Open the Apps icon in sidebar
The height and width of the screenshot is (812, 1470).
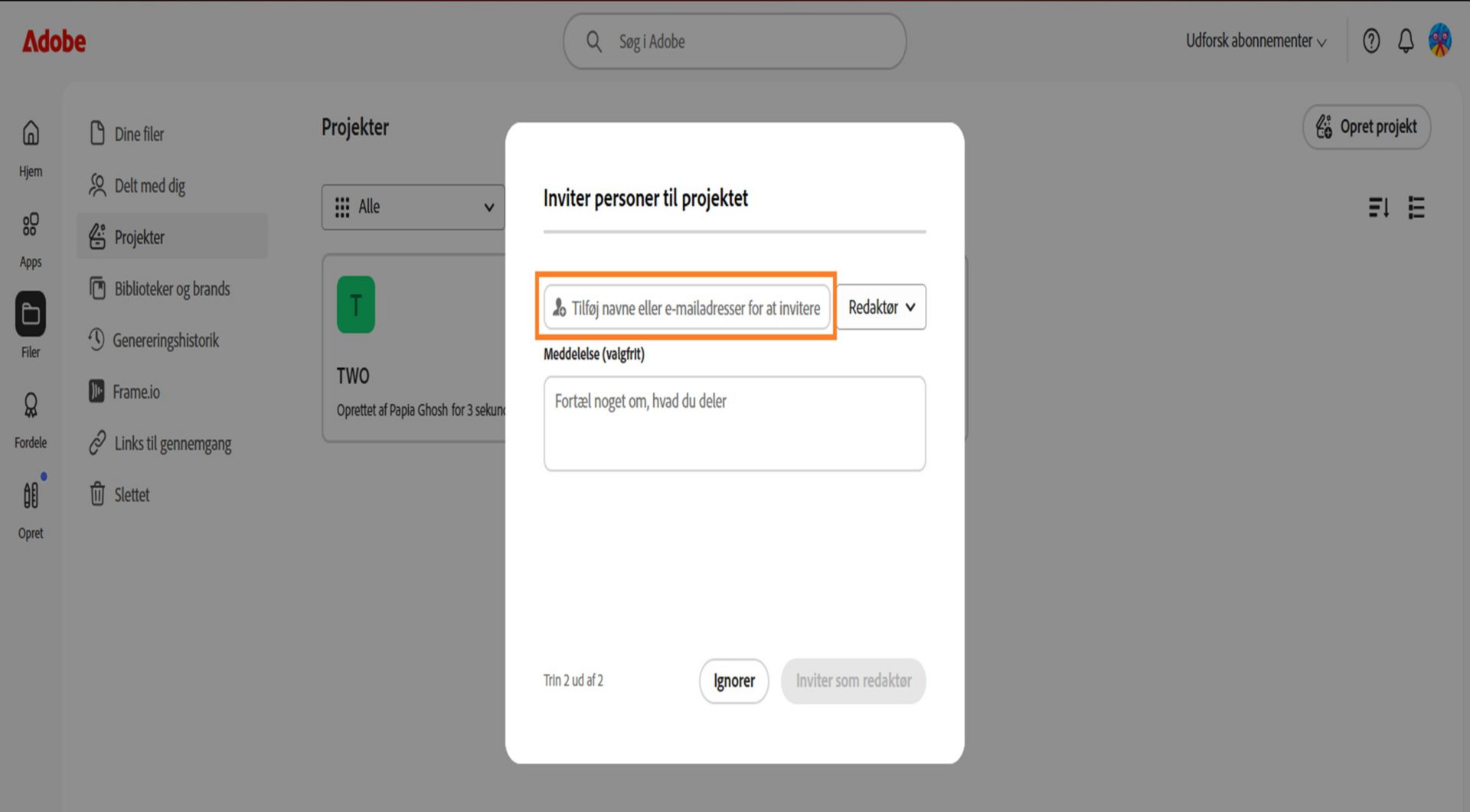coord(31,224)
